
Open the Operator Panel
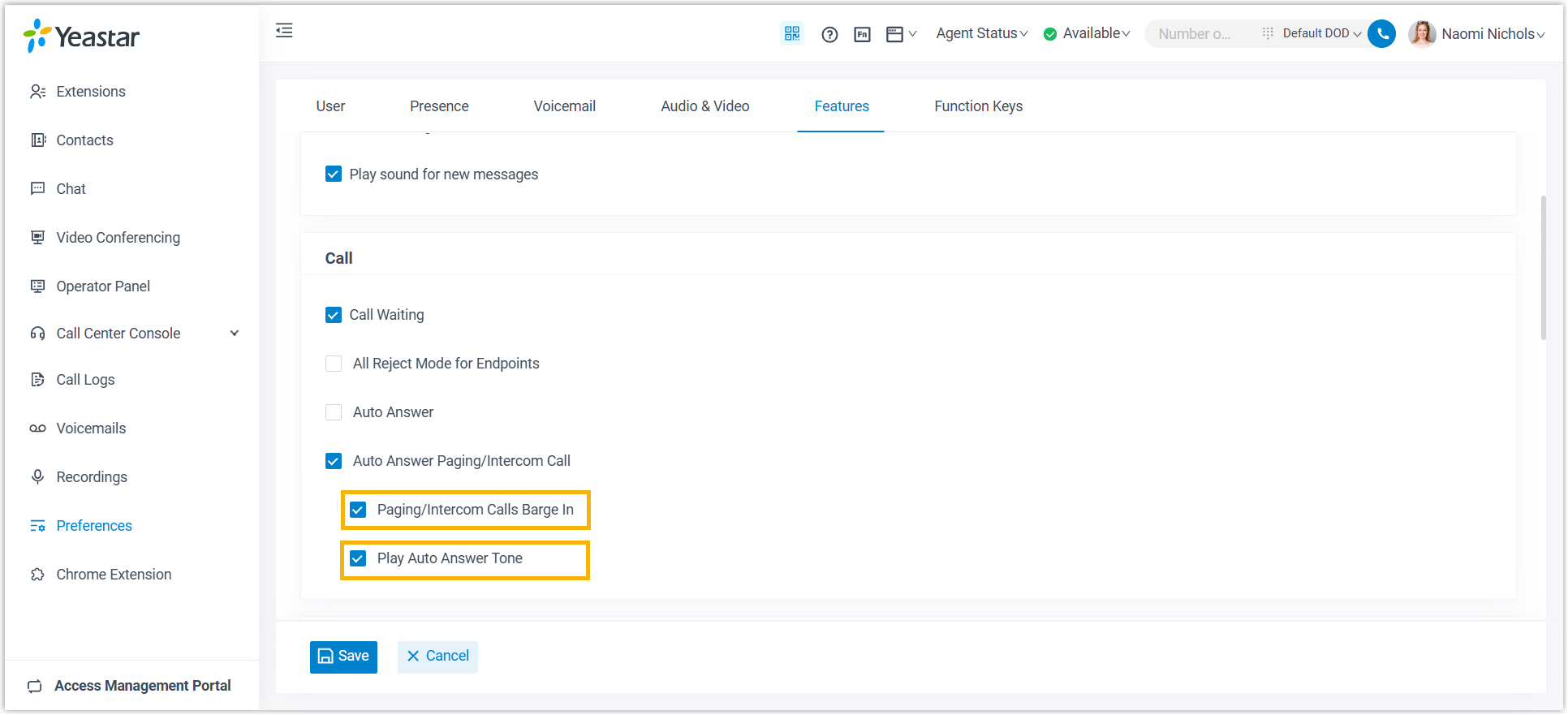[x=102, y=286]
